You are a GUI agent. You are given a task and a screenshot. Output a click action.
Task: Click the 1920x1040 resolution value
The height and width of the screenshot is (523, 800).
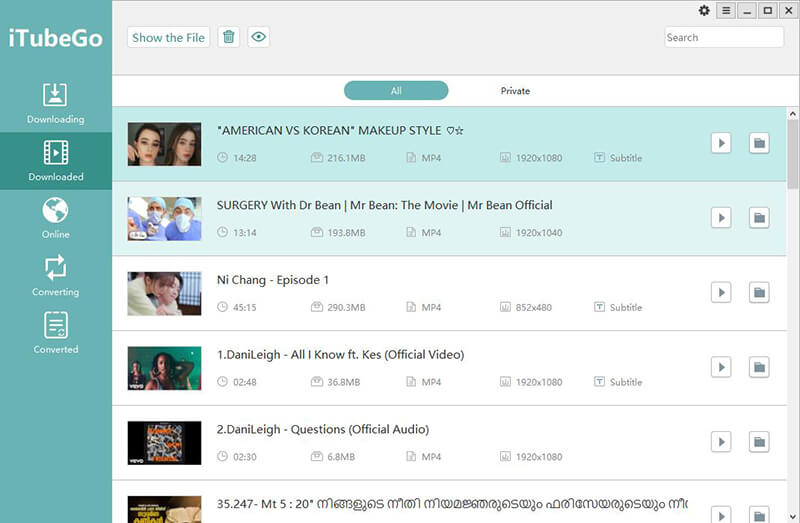coord(539,233)
